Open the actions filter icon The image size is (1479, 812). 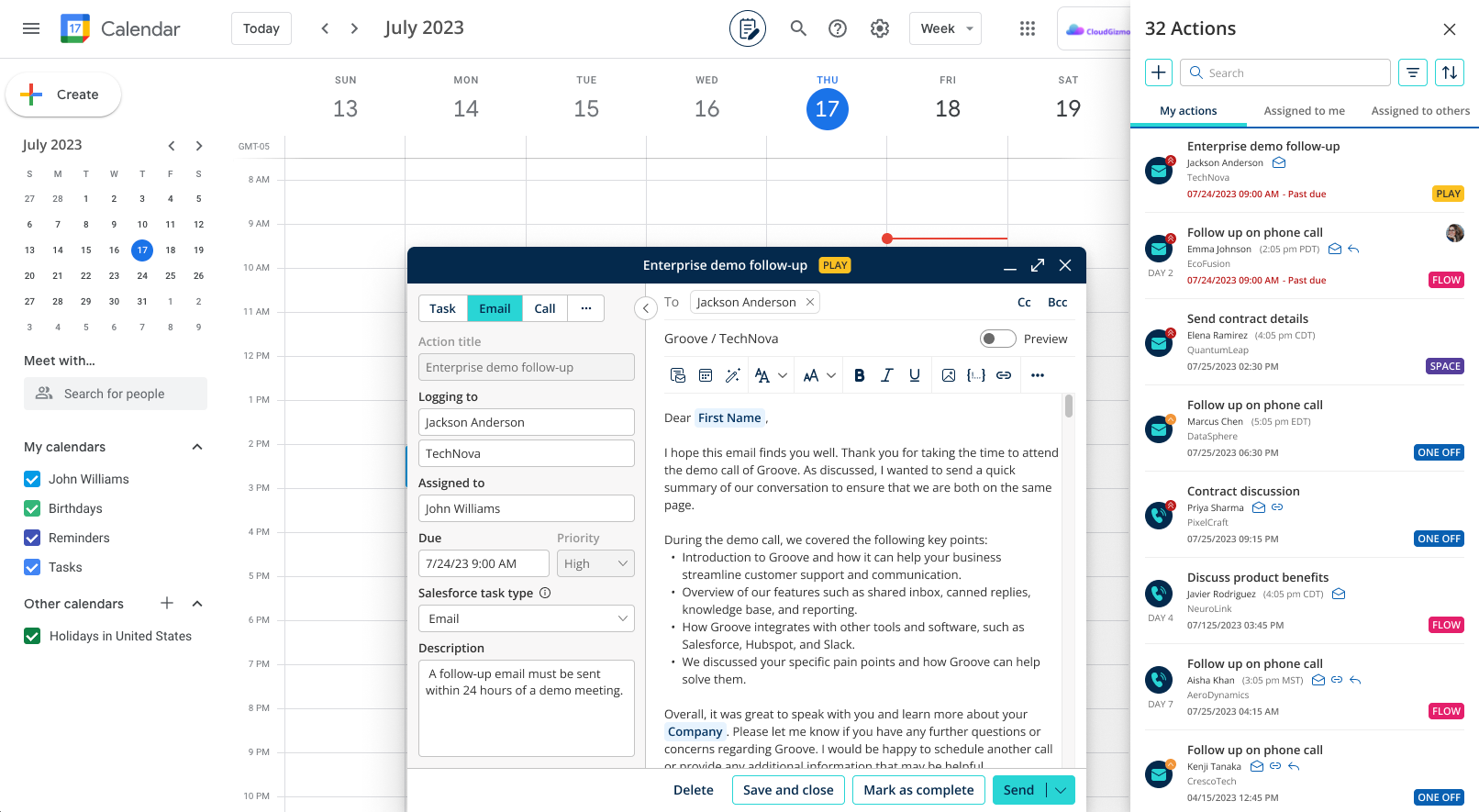pyautogui.click(x=1413, y=72)
